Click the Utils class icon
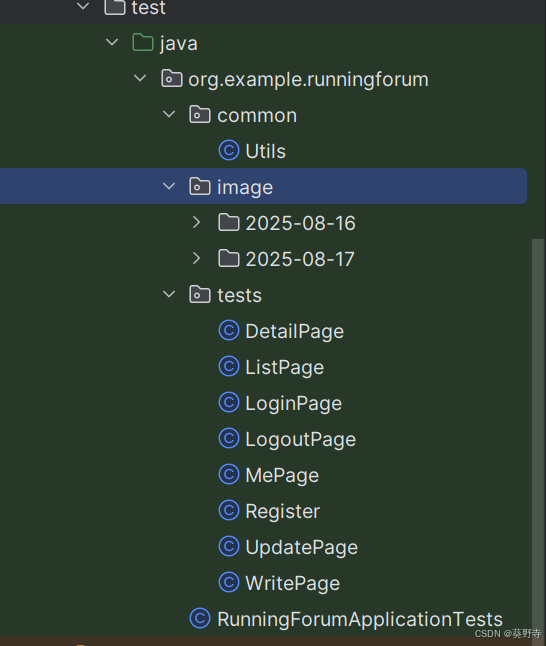The image size is (546, 646). [x=229, y=150]
